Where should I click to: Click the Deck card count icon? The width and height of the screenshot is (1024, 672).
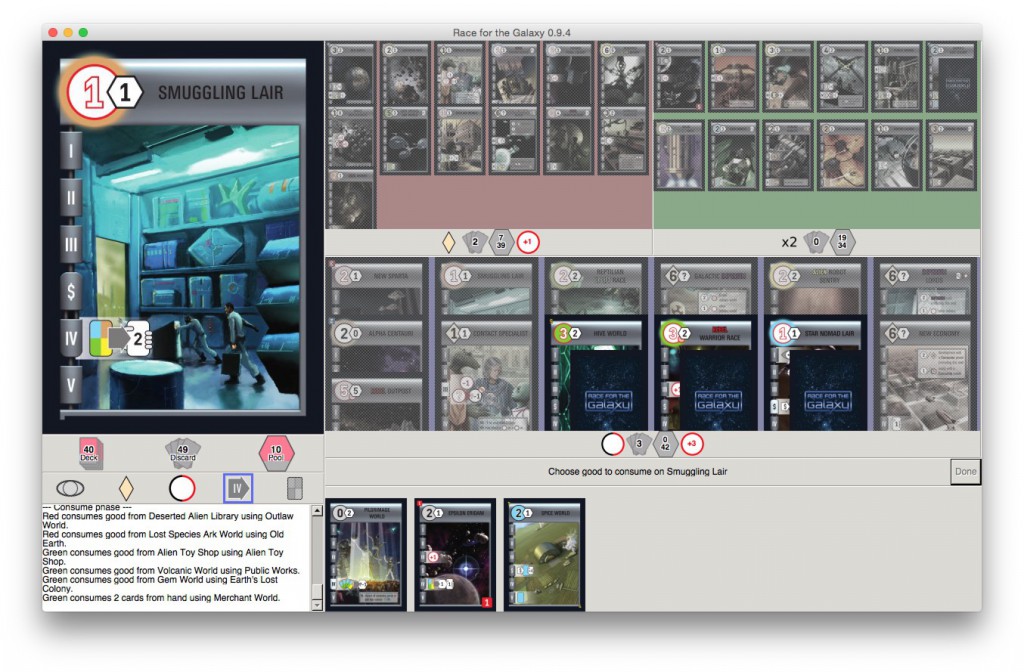tap(91, 453)
